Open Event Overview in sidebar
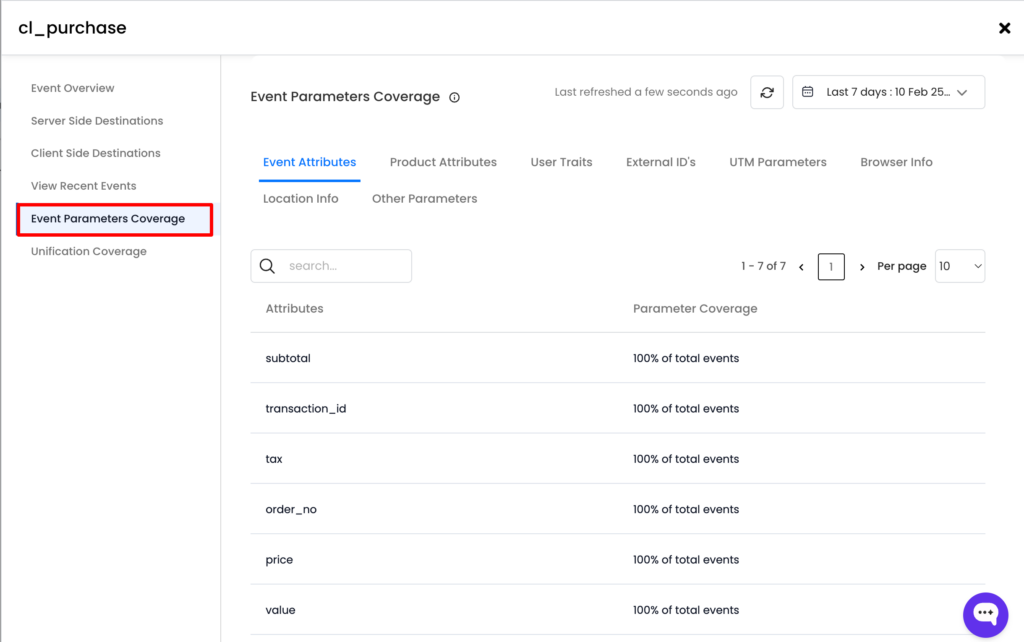The image size is (1024, 642). tap(72, 88)
